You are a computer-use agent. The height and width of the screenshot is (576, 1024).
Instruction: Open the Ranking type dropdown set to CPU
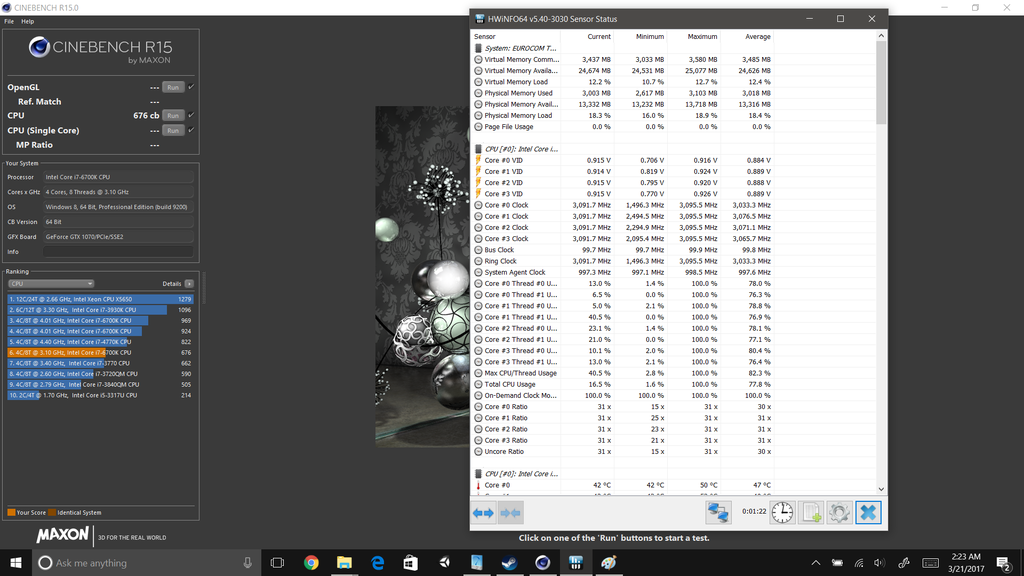coord(51,283)
